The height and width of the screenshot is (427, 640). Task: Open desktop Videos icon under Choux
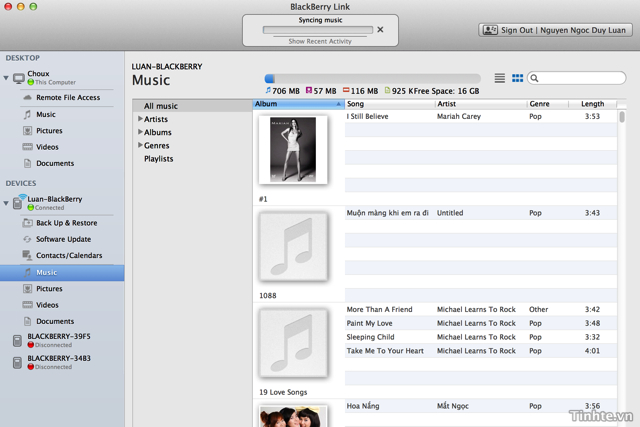27,147
